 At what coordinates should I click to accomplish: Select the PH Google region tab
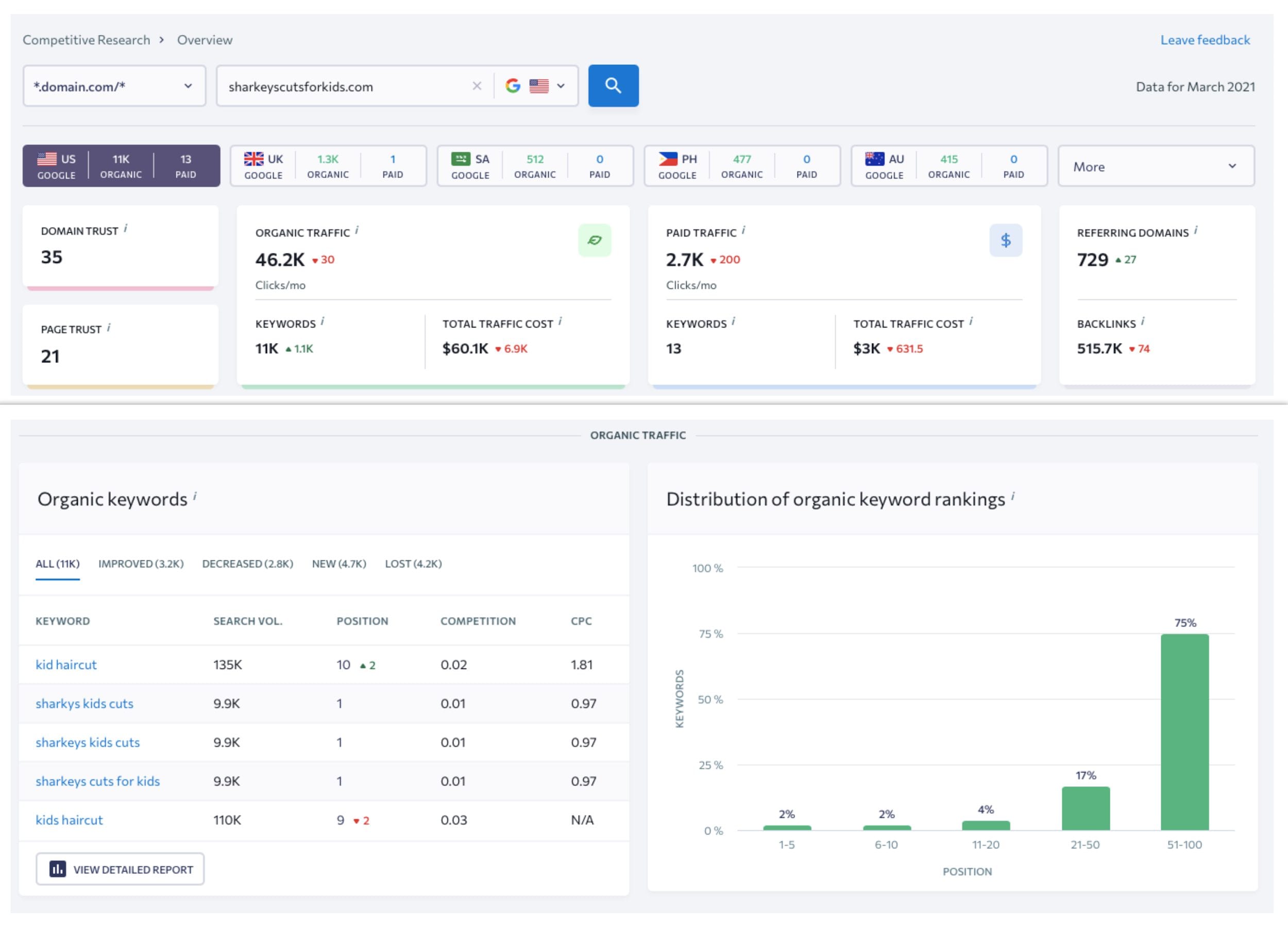742,166
